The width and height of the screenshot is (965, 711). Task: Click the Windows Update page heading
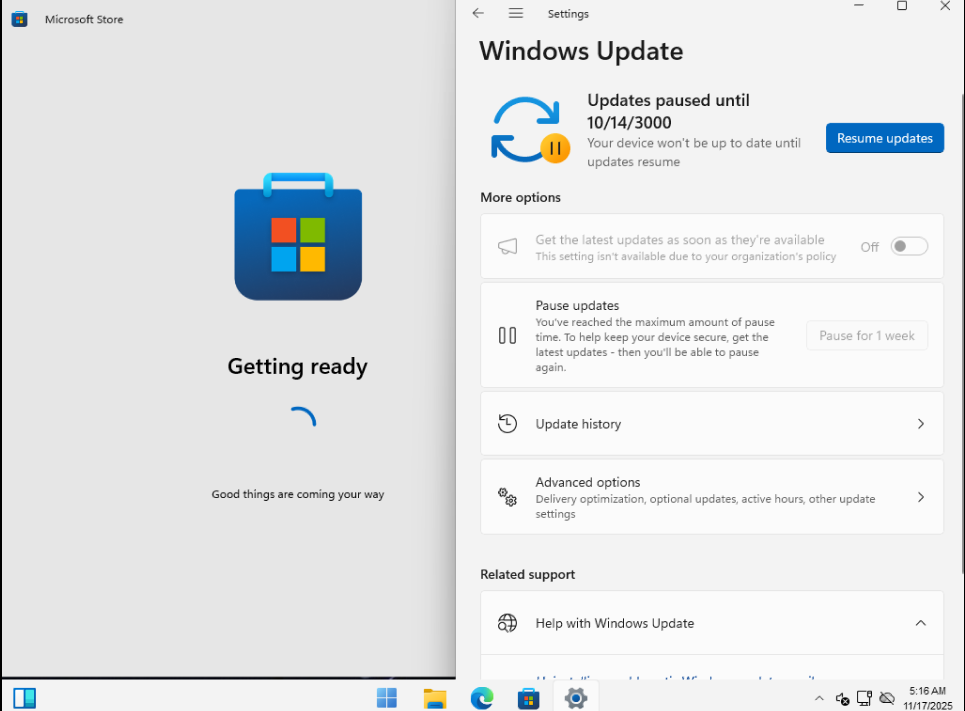point(581,51)
